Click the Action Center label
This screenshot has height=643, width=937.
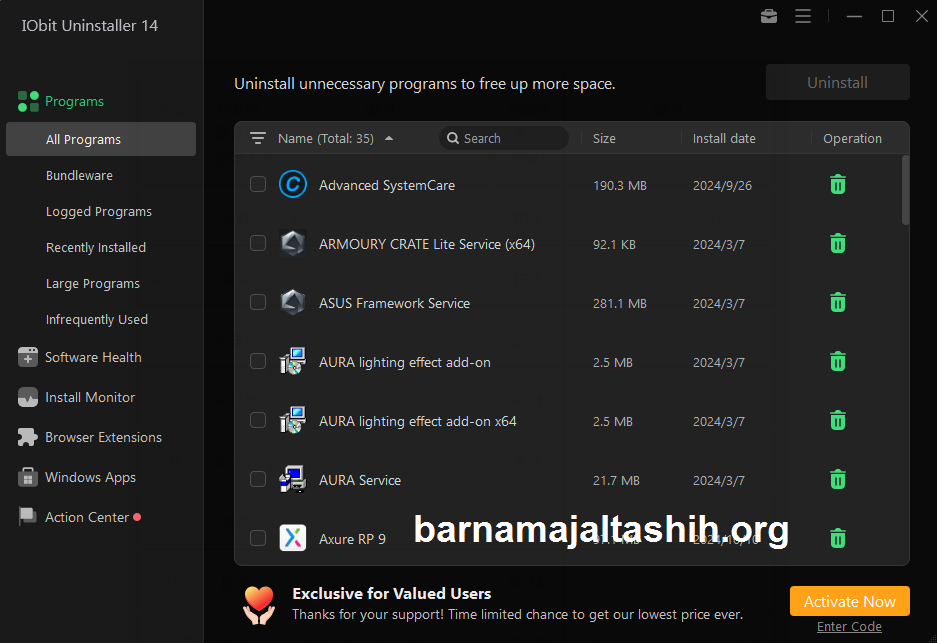point(87,518)
